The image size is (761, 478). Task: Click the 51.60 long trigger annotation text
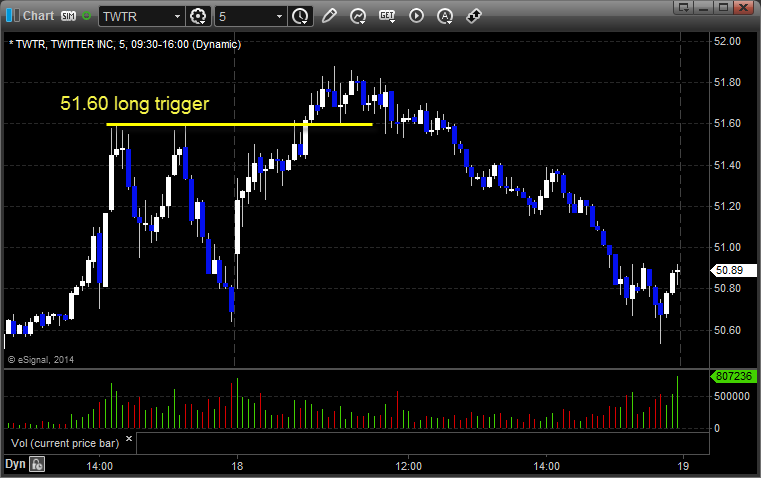point(134,103)
